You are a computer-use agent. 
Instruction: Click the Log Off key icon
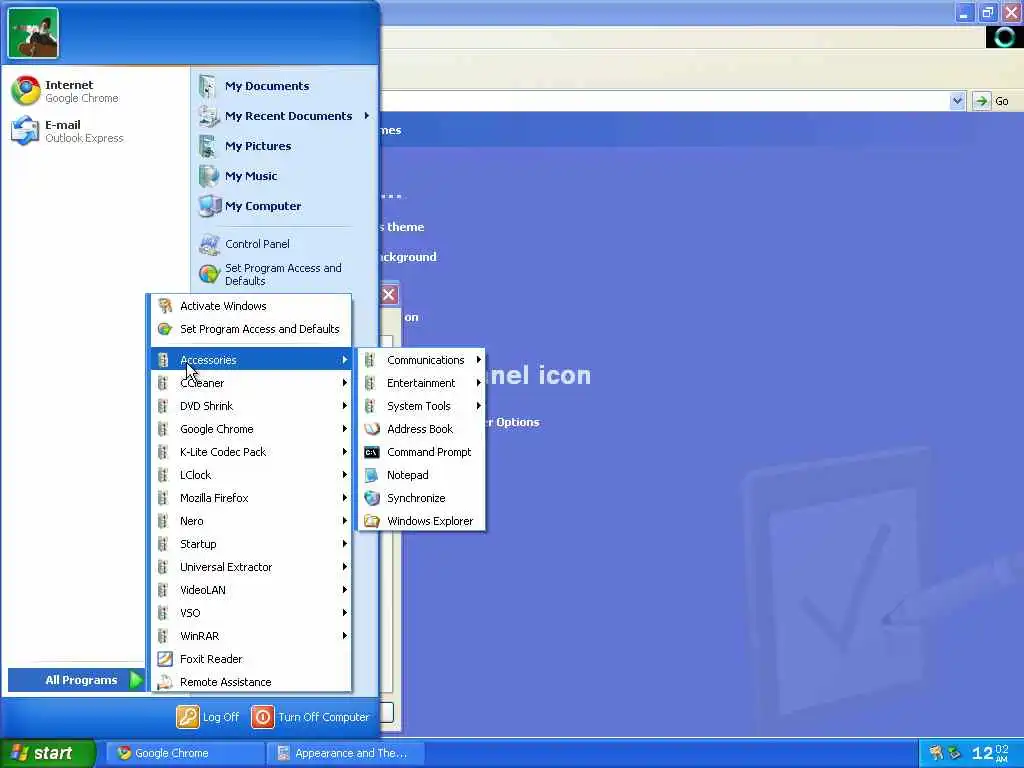(187, 717)
